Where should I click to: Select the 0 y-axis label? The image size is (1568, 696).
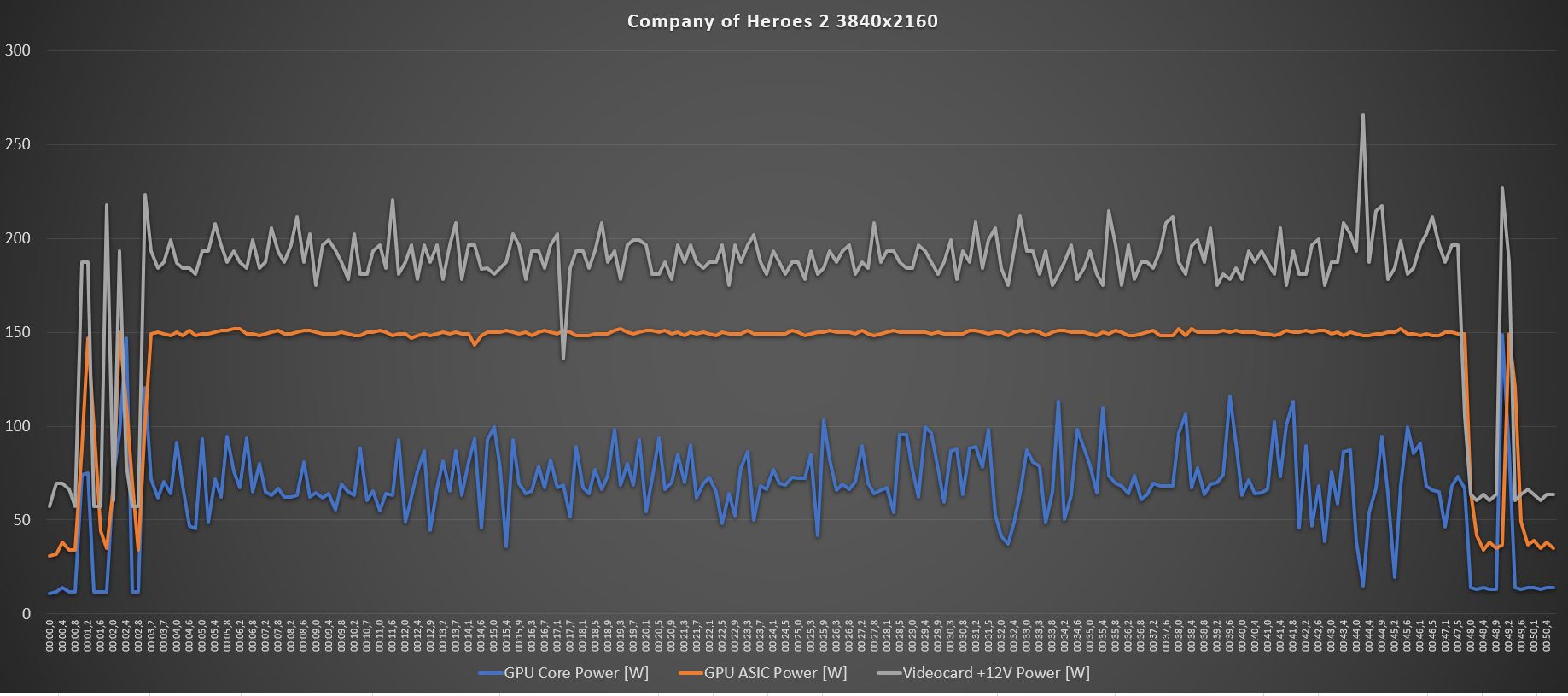[x=26, y=614]
